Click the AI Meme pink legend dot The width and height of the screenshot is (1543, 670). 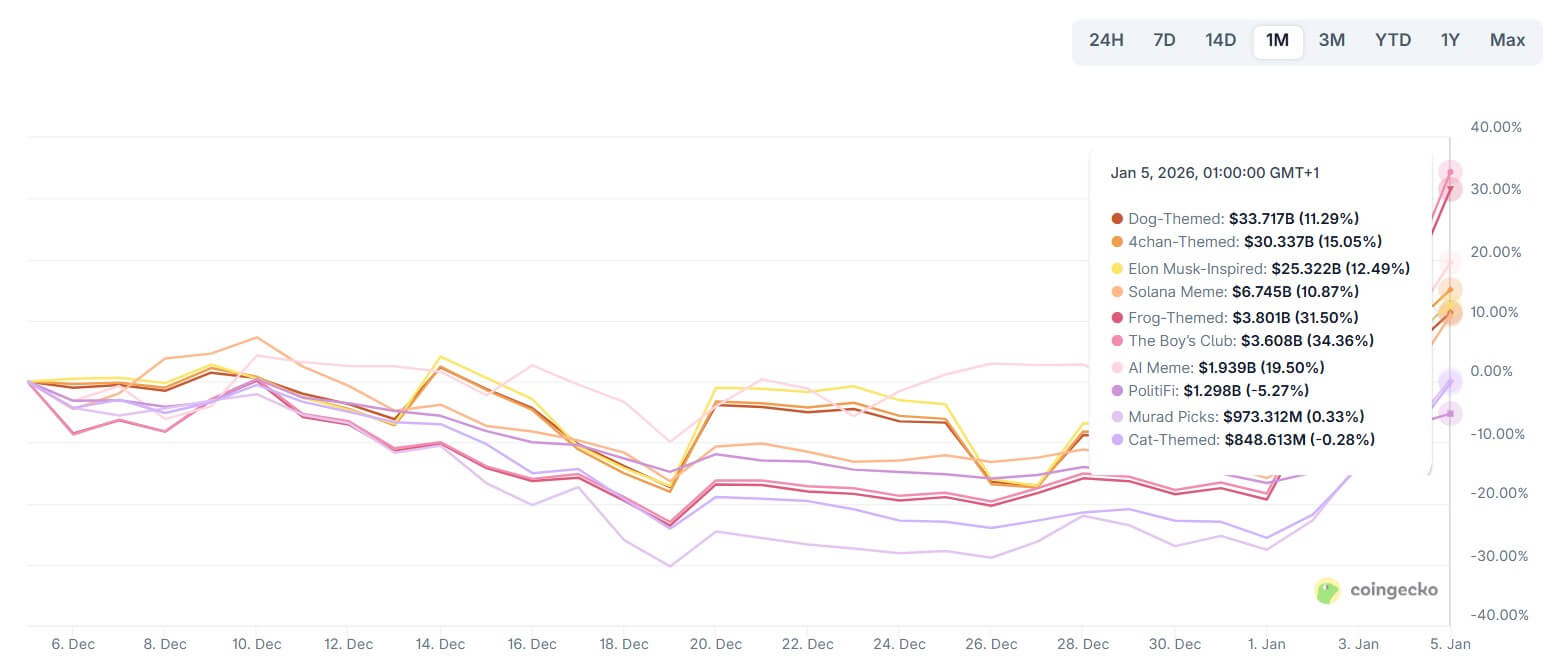point(1117,366)
